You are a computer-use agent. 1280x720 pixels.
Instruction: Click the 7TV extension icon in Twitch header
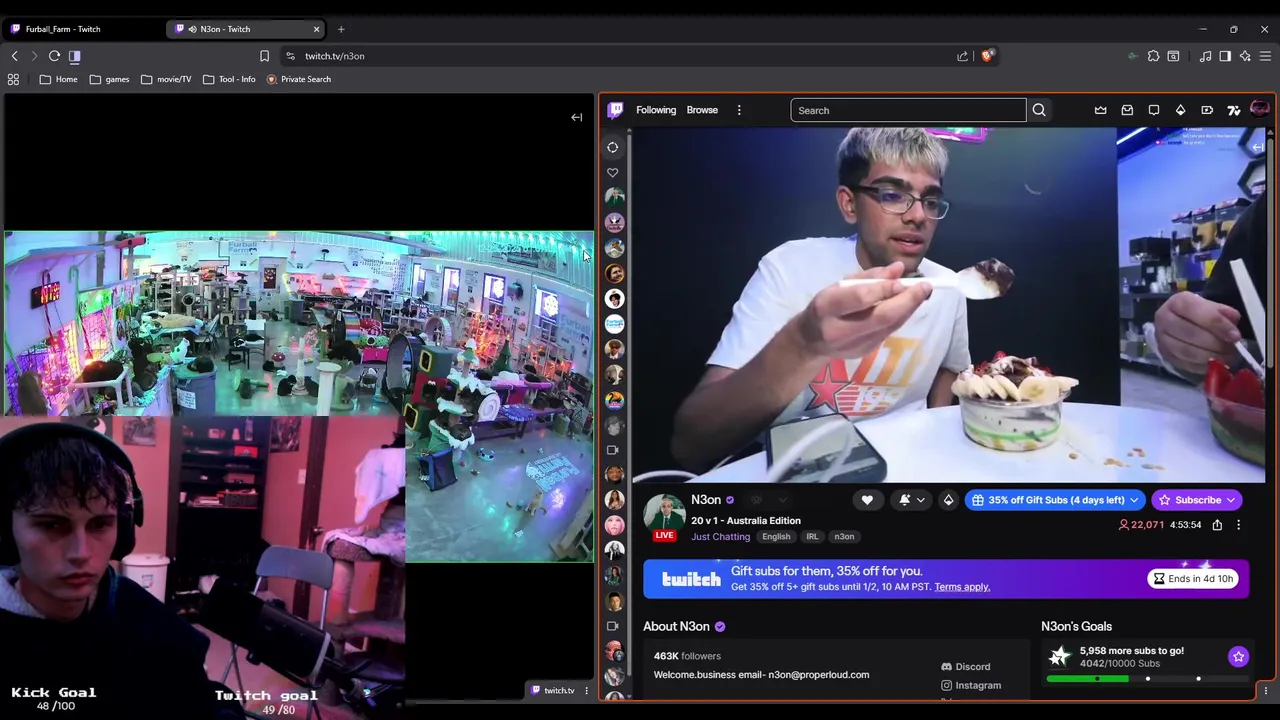click(x=1234, y=110)
